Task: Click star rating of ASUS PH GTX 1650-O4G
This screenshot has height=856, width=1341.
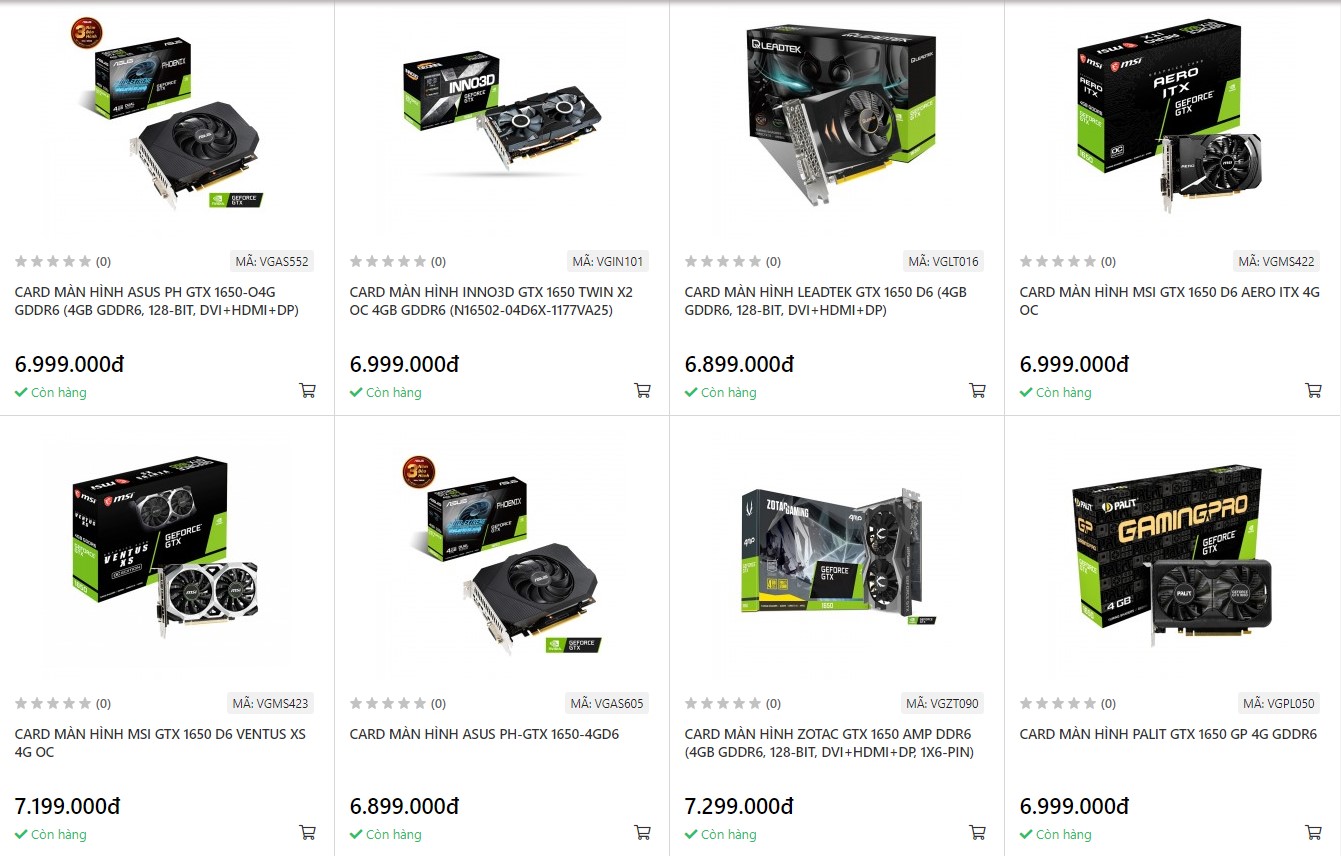Action: [x=53, y=262]
